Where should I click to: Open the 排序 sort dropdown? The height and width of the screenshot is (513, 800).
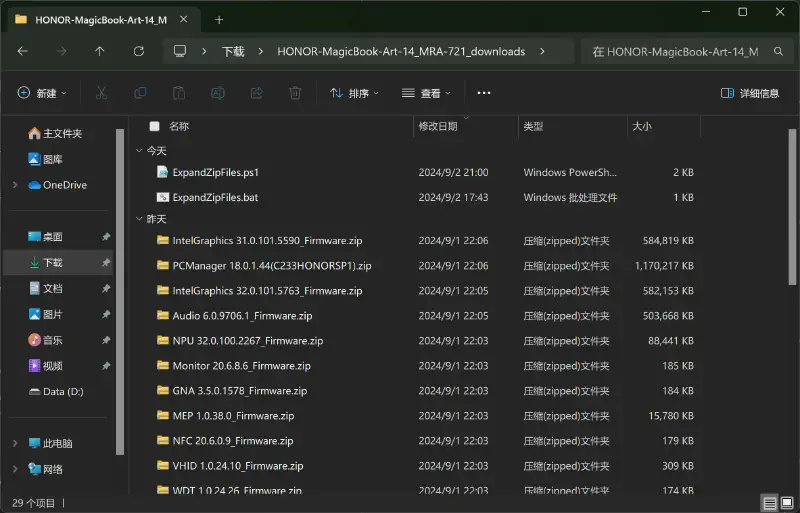[x=355, y=93]
